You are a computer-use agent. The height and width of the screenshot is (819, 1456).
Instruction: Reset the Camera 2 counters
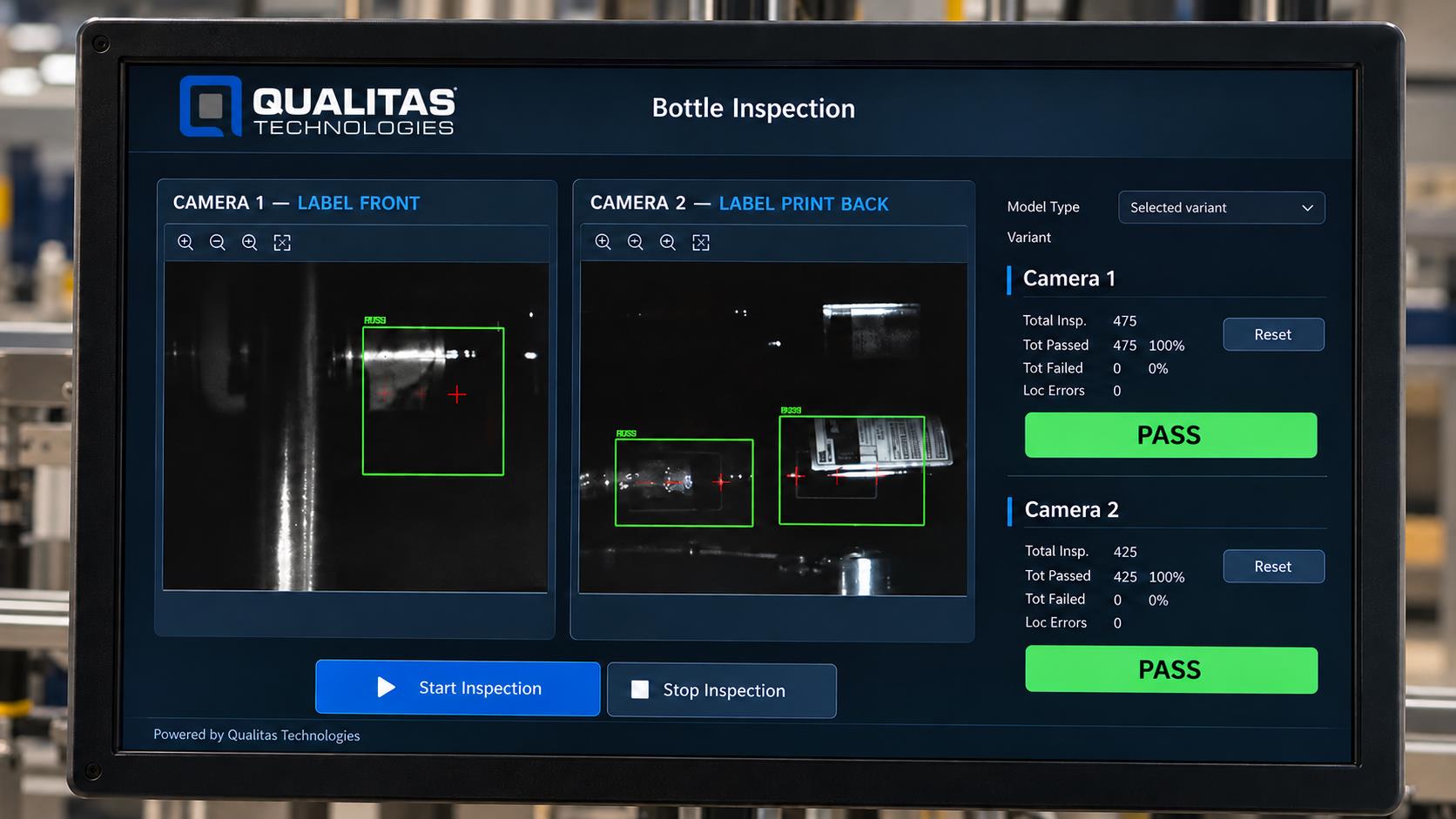pos(1273,567)
